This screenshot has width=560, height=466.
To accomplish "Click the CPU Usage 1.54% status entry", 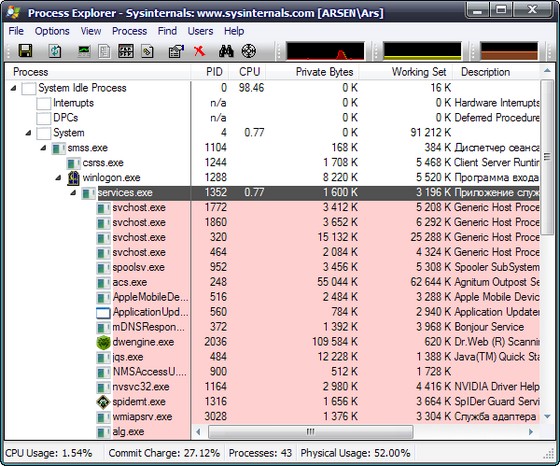I will (x=49, y=453).
